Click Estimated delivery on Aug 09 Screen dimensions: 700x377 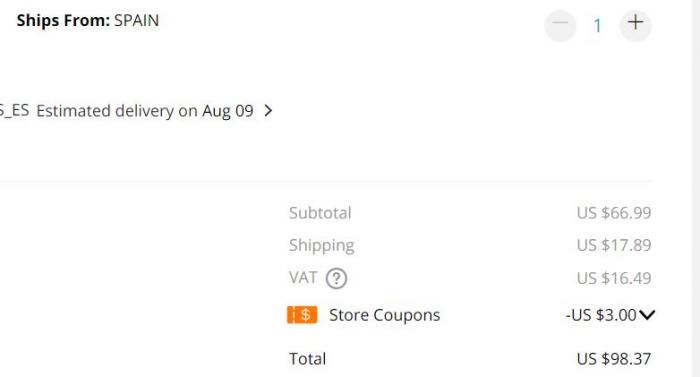coord(145,111)
